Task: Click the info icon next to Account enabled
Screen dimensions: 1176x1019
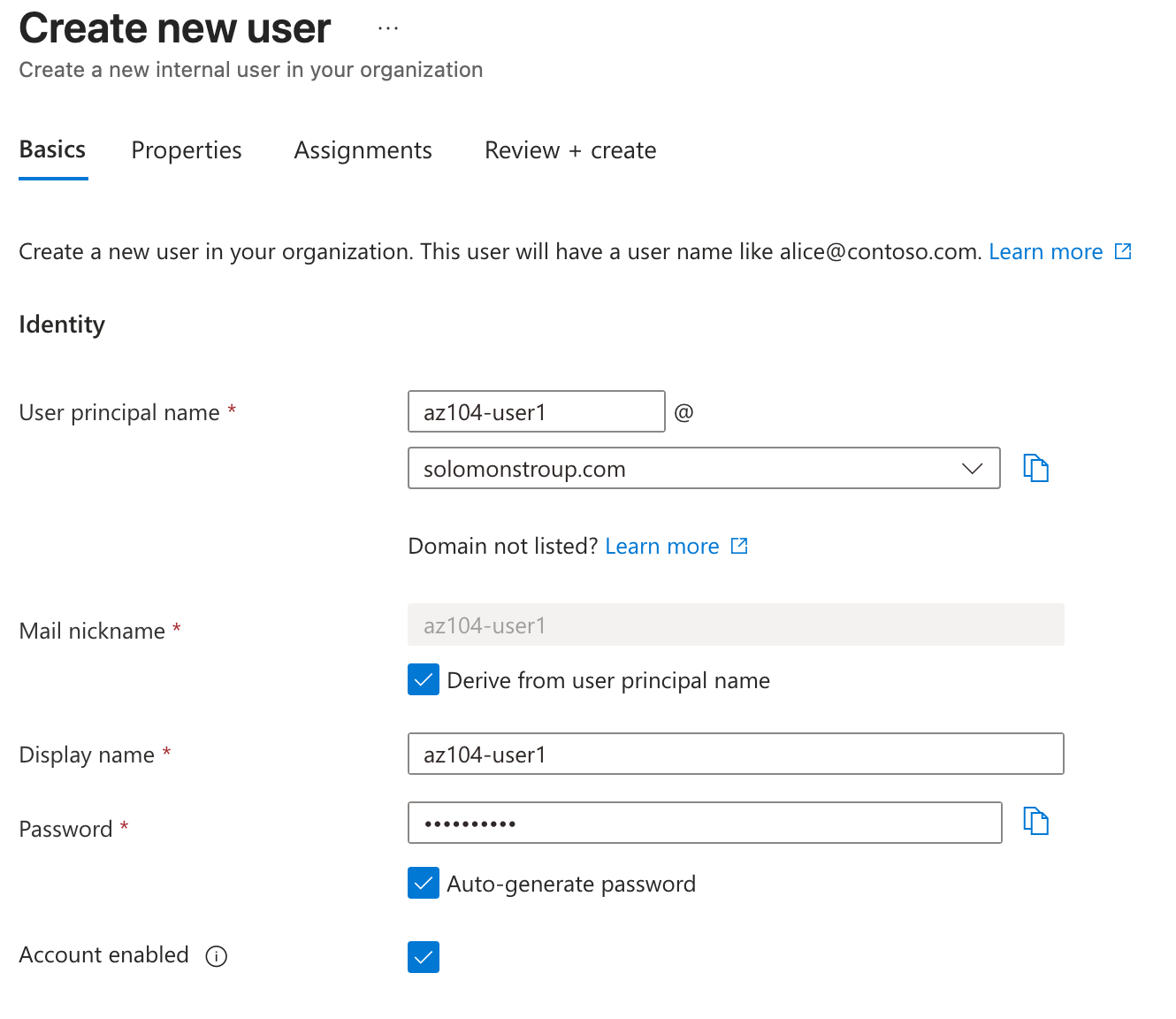Action: point(216,956)
